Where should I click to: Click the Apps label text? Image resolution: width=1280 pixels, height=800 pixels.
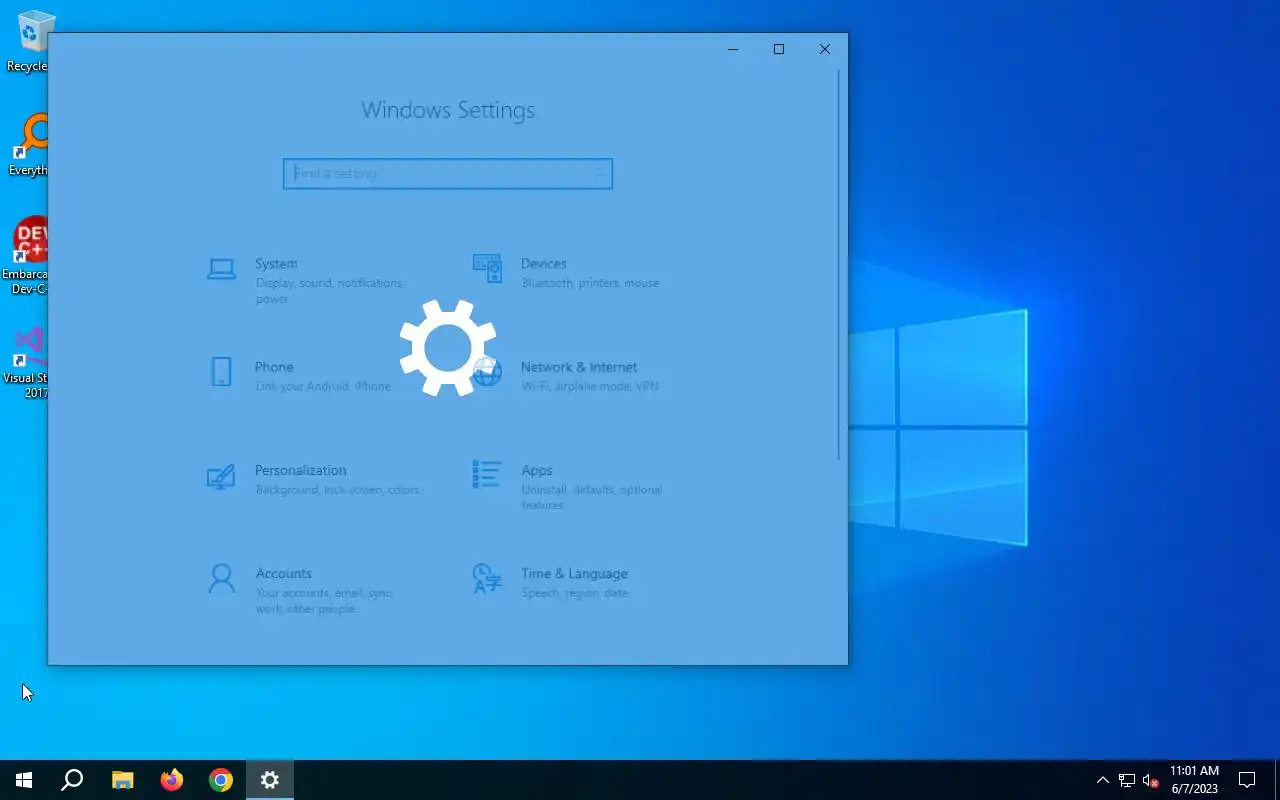536,470
